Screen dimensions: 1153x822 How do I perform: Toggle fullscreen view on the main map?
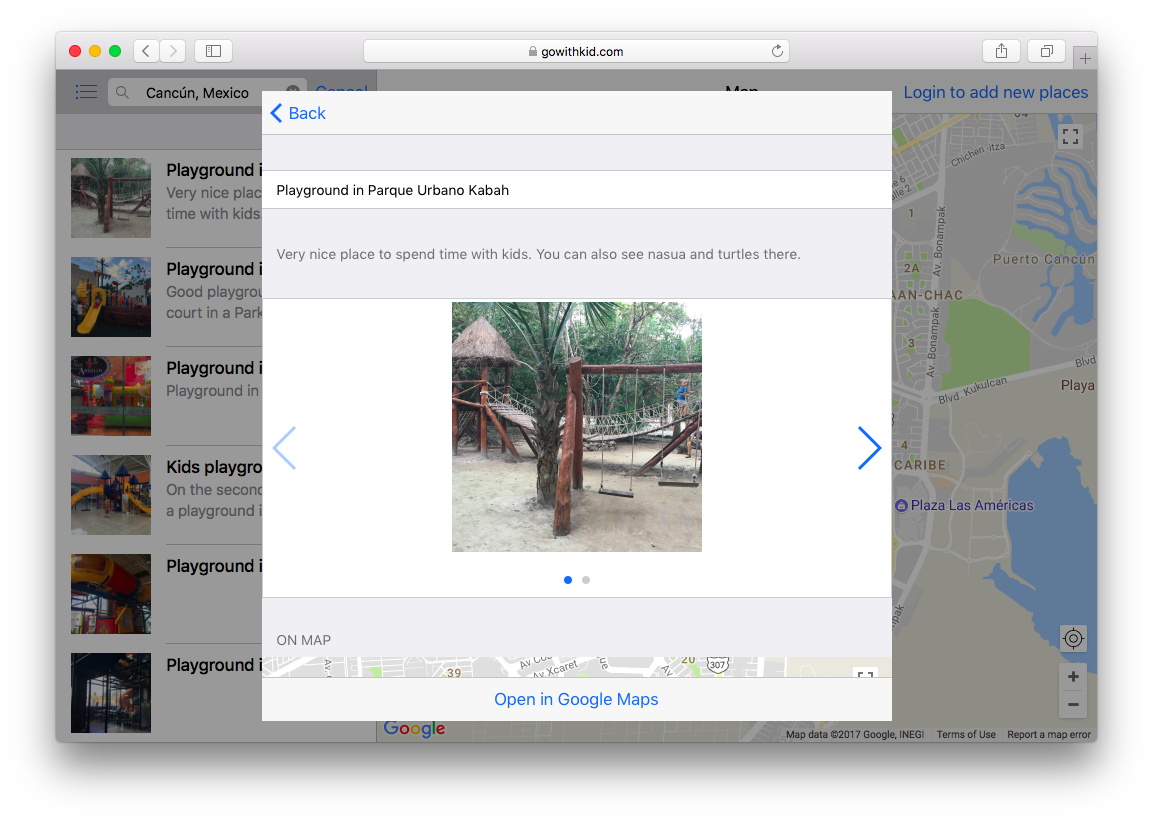(1071, 136)
